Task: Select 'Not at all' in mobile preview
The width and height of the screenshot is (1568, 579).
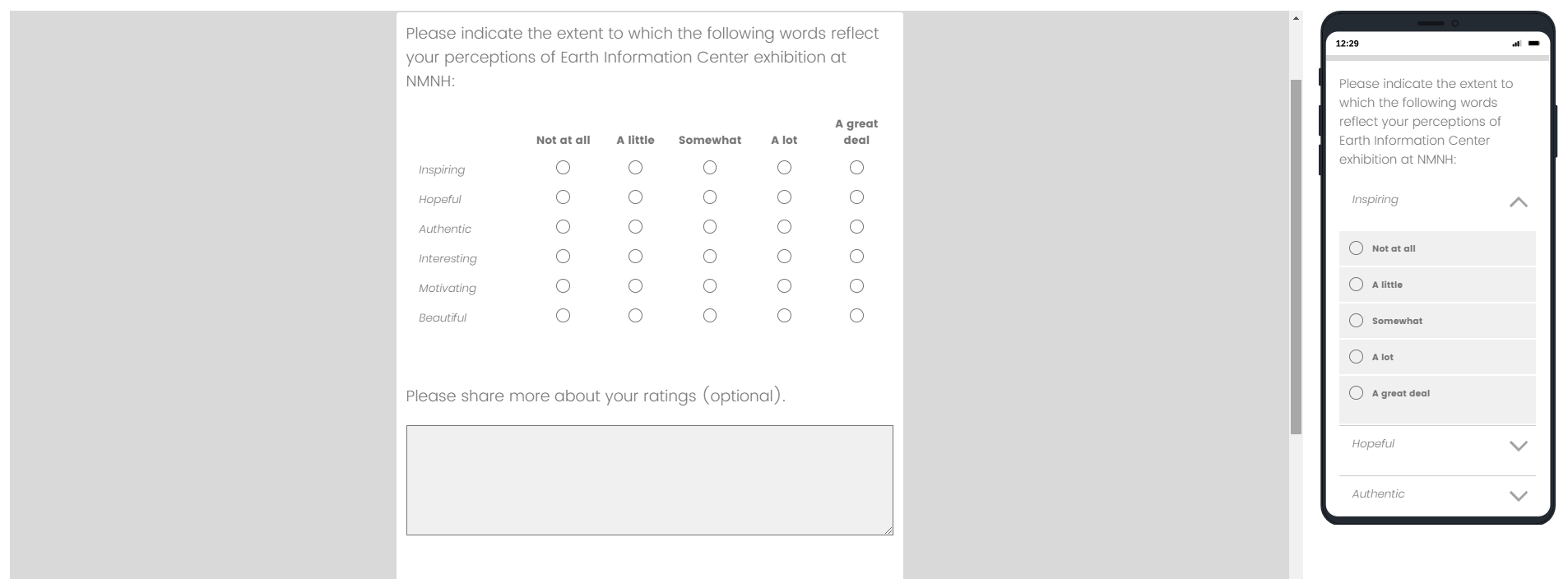Action: (1357, 248)
